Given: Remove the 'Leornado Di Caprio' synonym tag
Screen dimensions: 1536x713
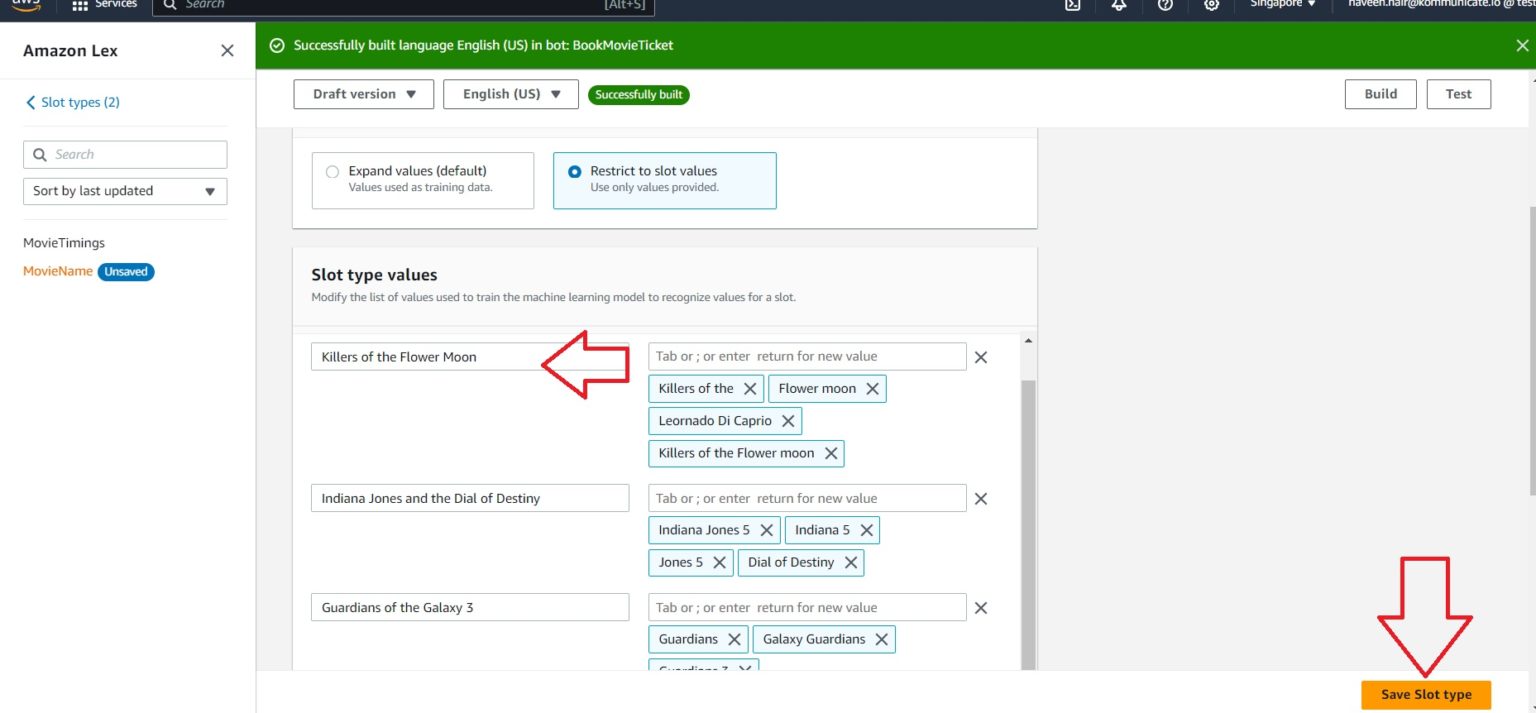Looking at the screenshot, I should click(788, 421).
